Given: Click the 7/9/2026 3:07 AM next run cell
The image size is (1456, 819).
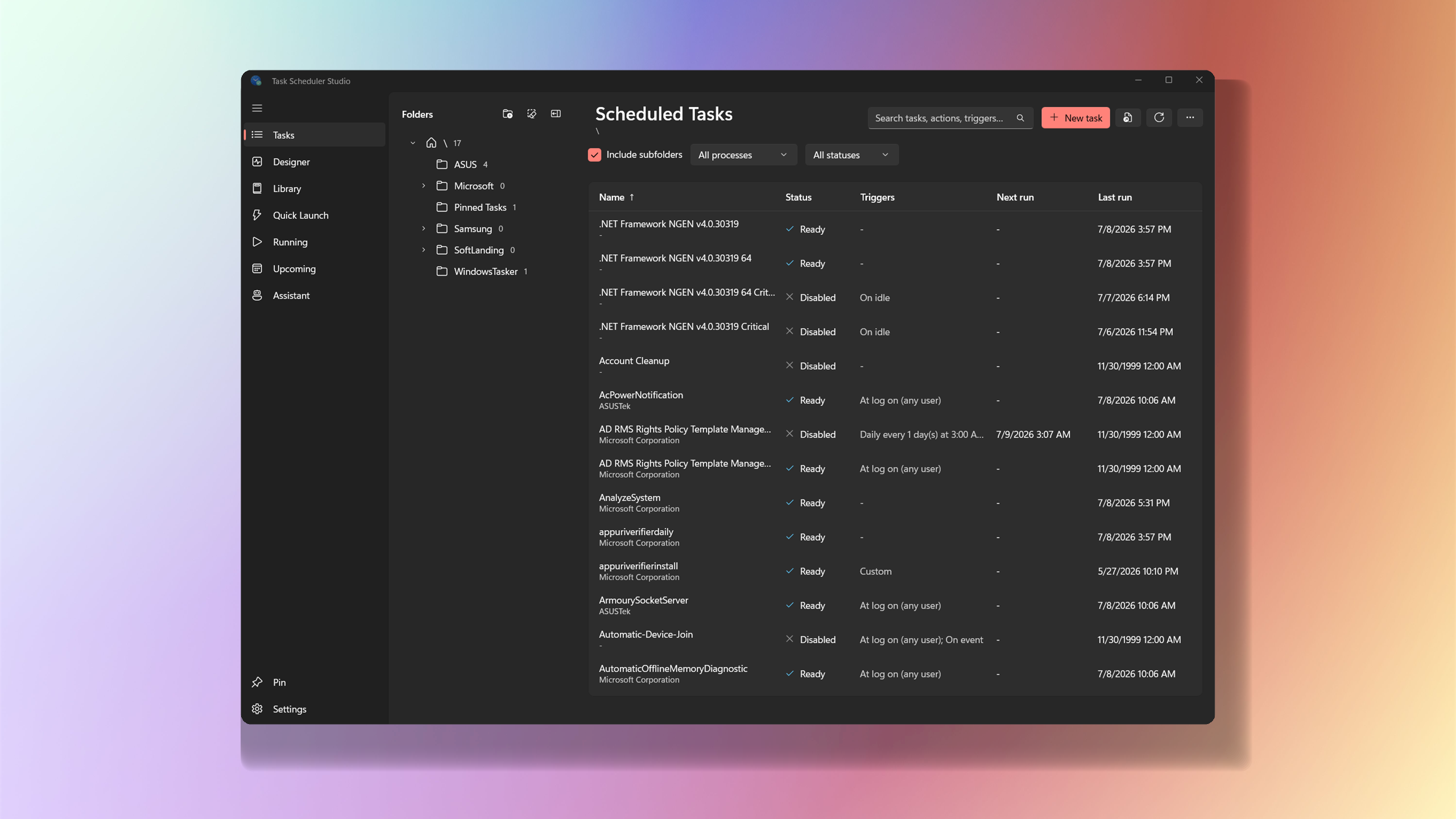Looking at the screenshot, I should [x=1033, y=435].
